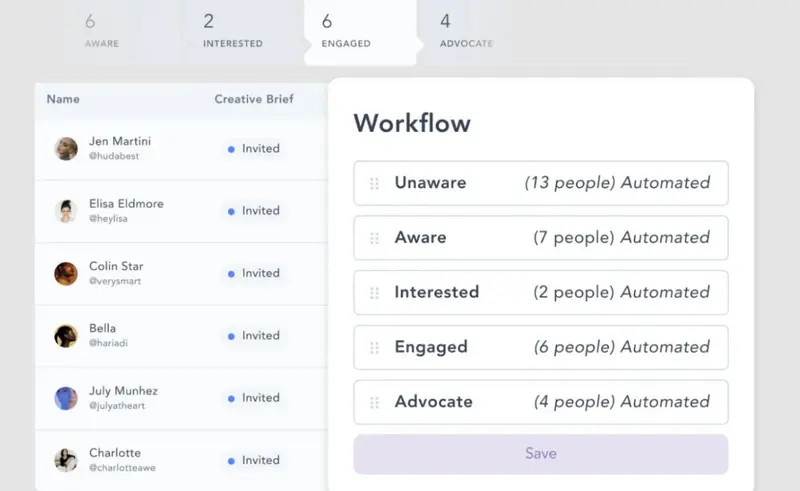800x491 pixels.
Task: Grab handle icon next to Interested
Action: click(375, 293)
